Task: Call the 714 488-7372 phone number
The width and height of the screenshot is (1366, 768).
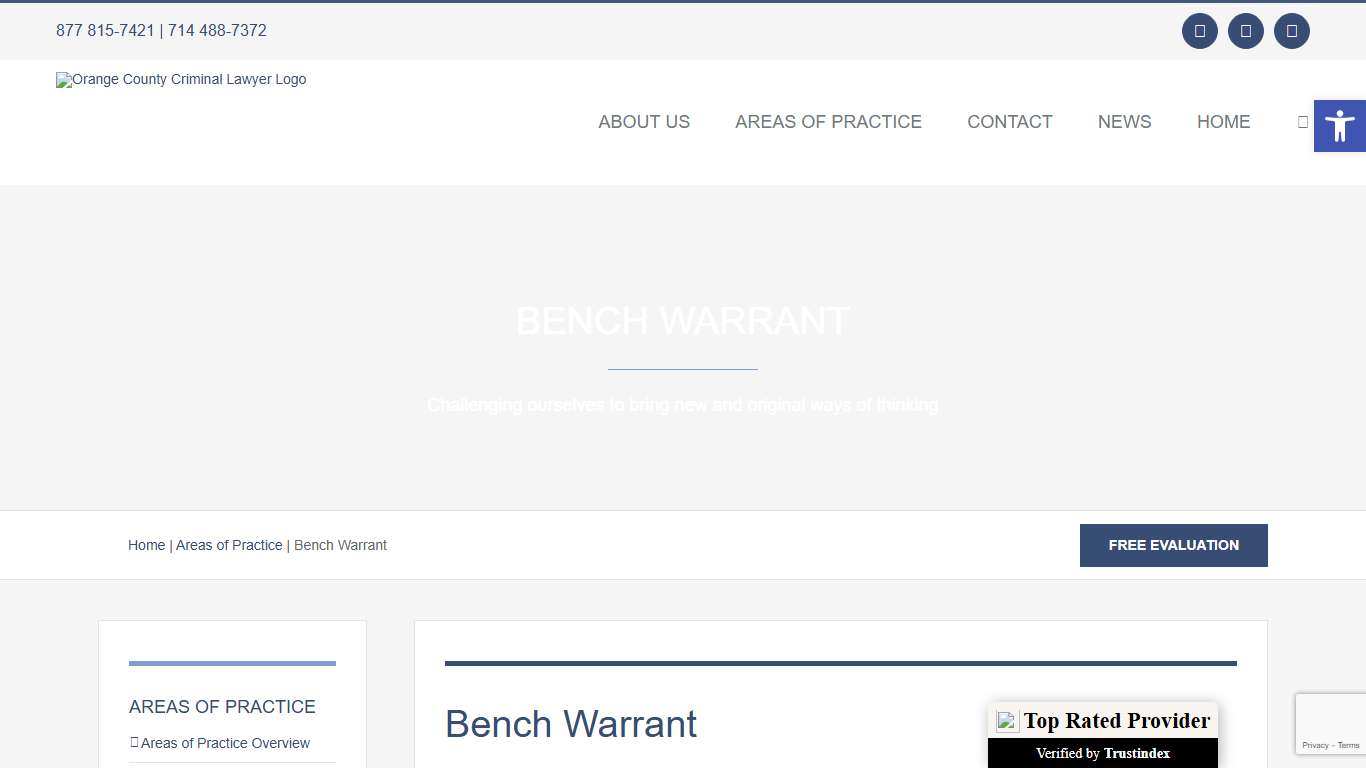Action: 217,30
